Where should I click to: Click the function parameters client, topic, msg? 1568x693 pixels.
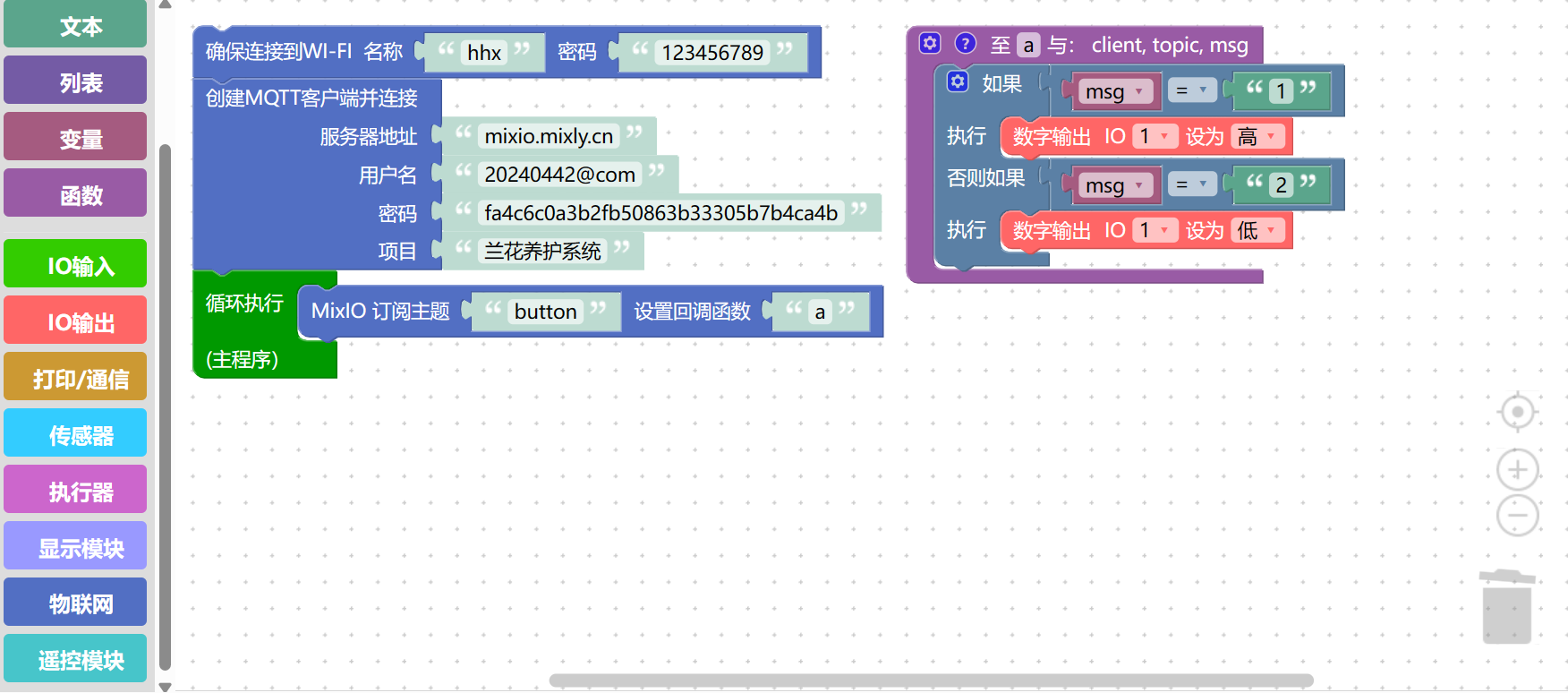1170,45
